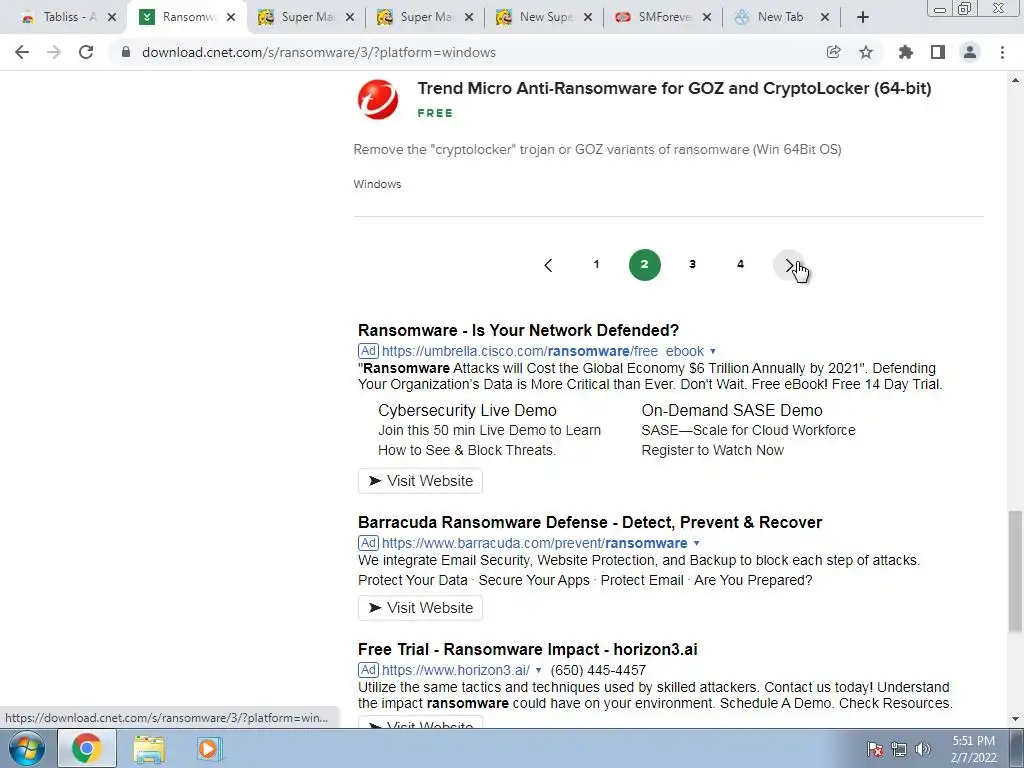The height and width of the screenshot is (768, 1024).
Task: Close the New Tab tab
Action: click(825, 18)
